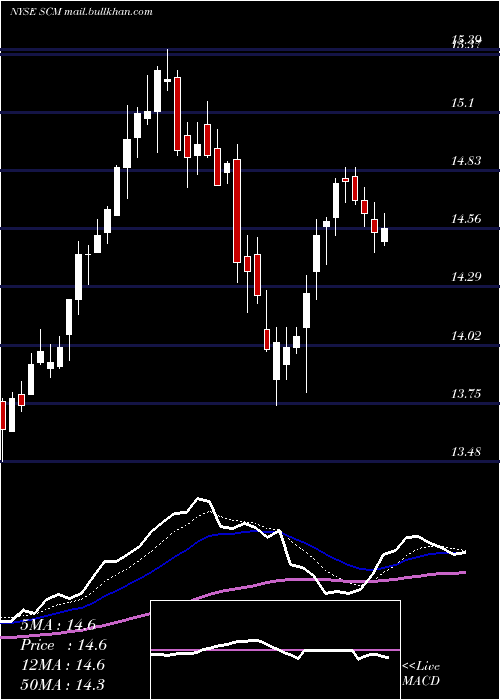Click the 13.48 price level label

coord(466,452)
